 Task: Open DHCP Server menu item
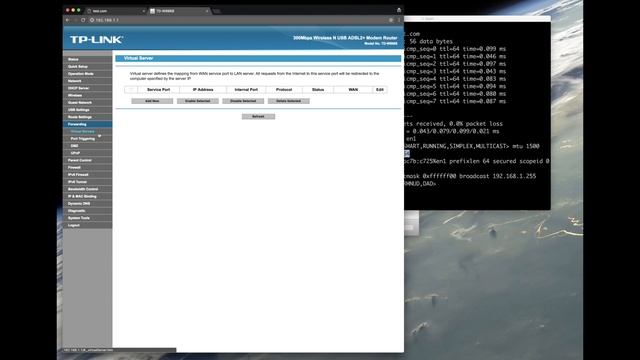click(x=87, y=88)
